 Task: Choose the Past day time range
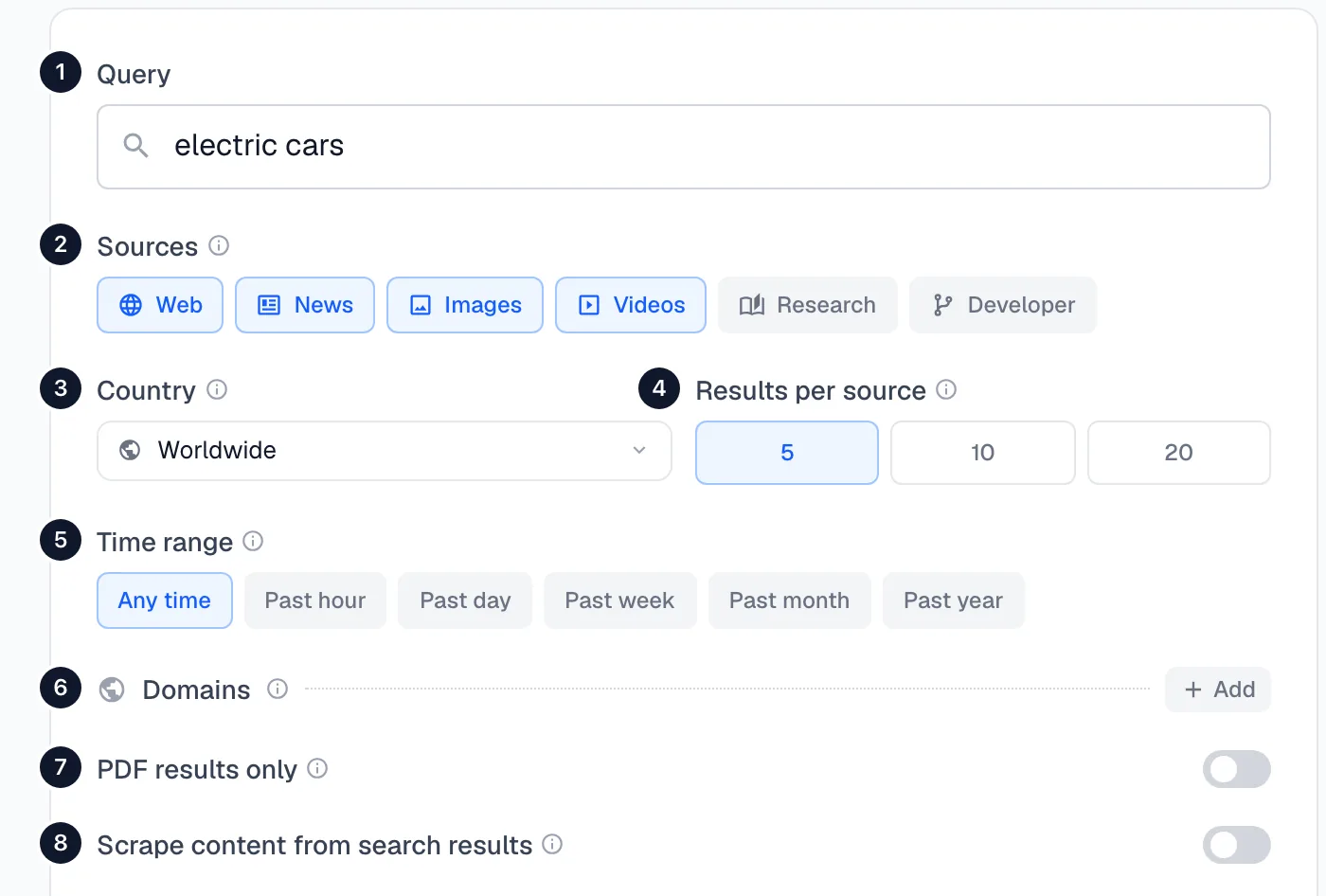[x=465, y=600]
